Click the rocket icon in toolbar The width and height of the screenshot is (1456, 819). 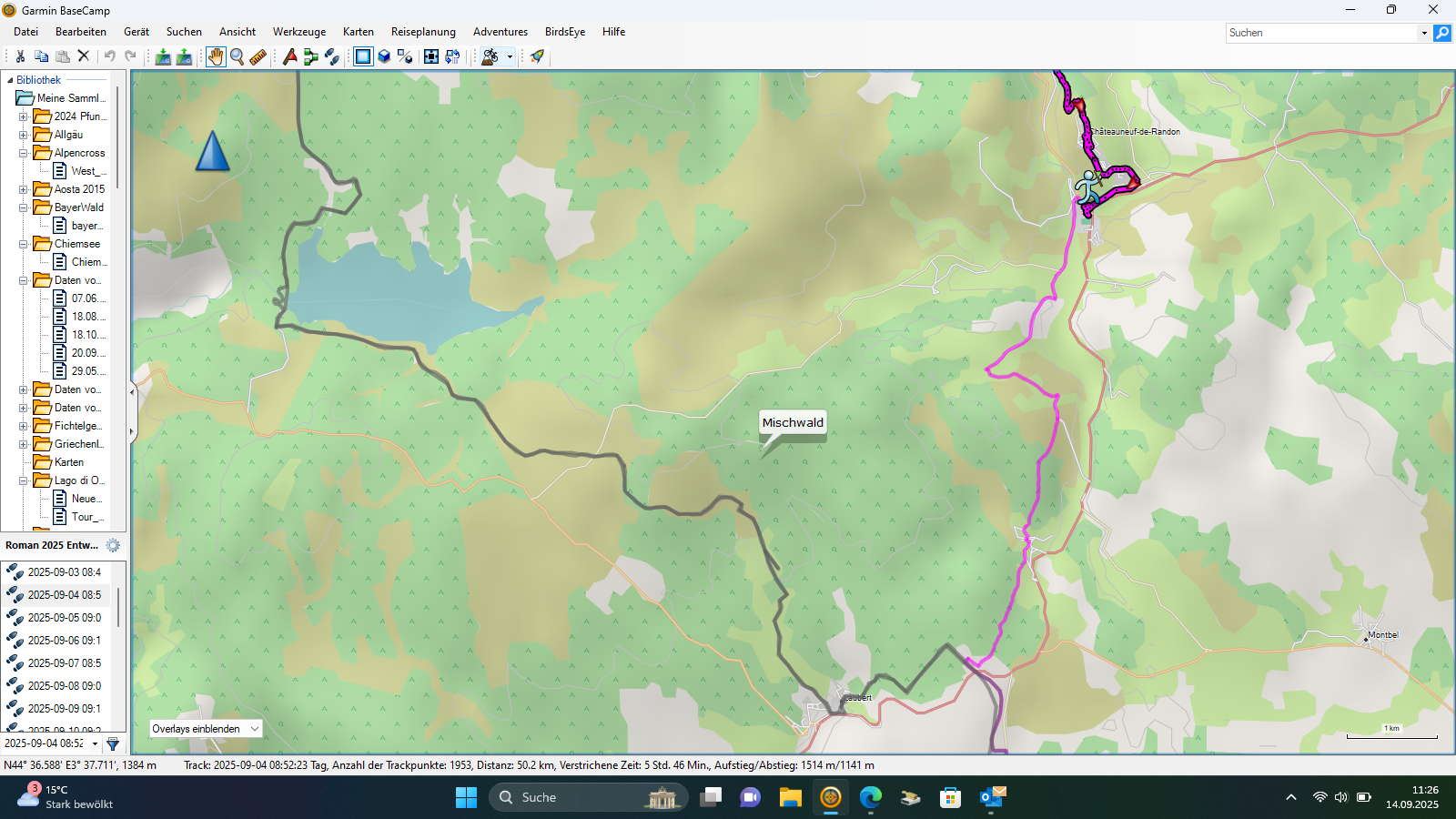[537, 56]
